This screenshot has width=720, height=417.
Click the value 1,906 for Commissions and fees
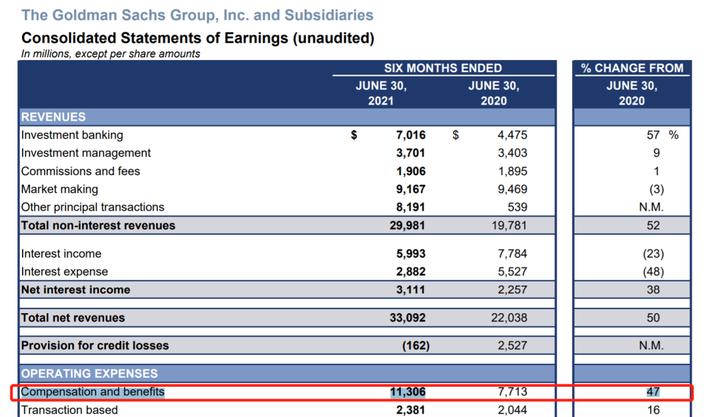click(411, 171)
